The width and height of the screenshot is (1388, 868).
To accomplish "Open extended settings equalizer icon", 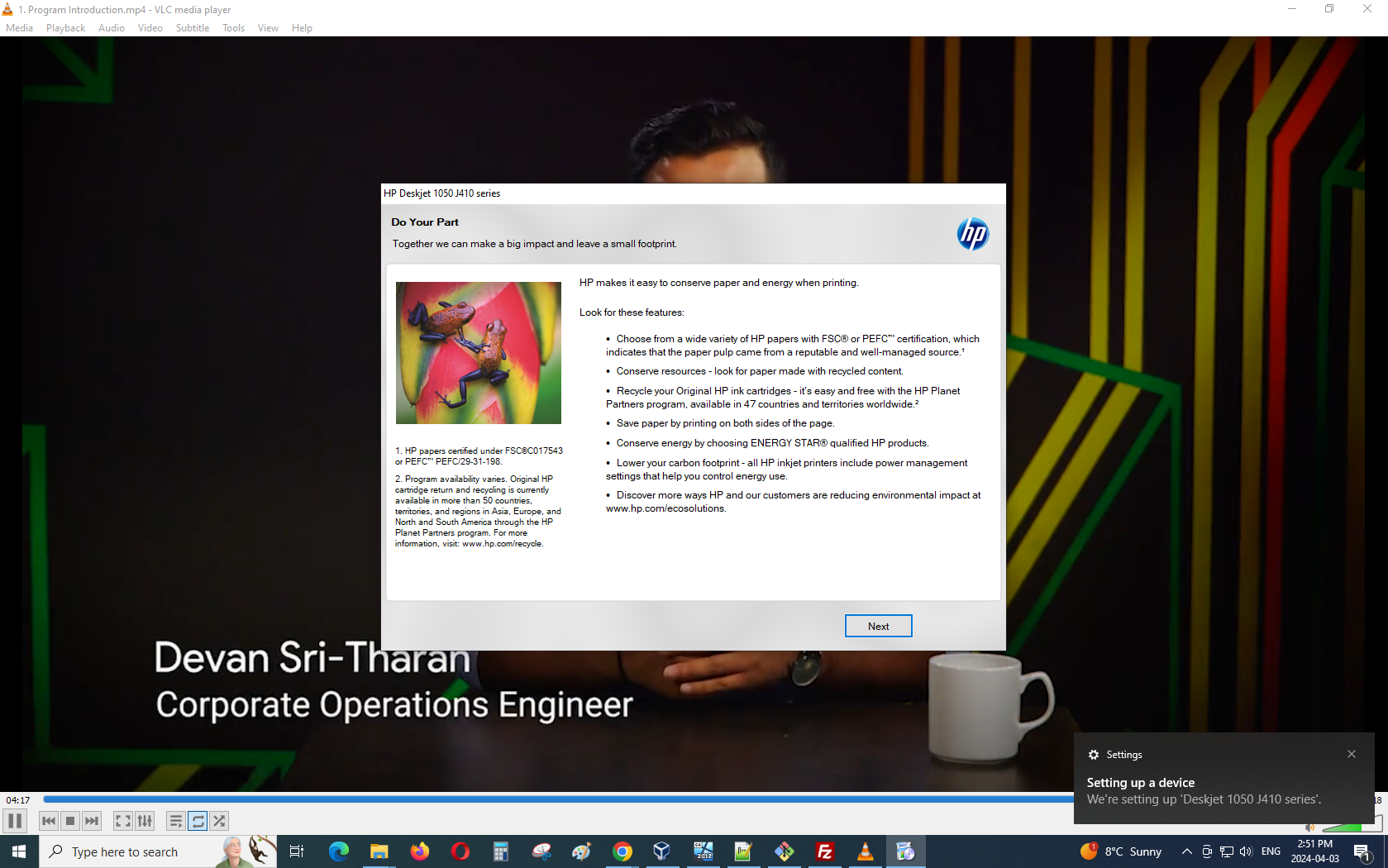I will click(145, 821).
